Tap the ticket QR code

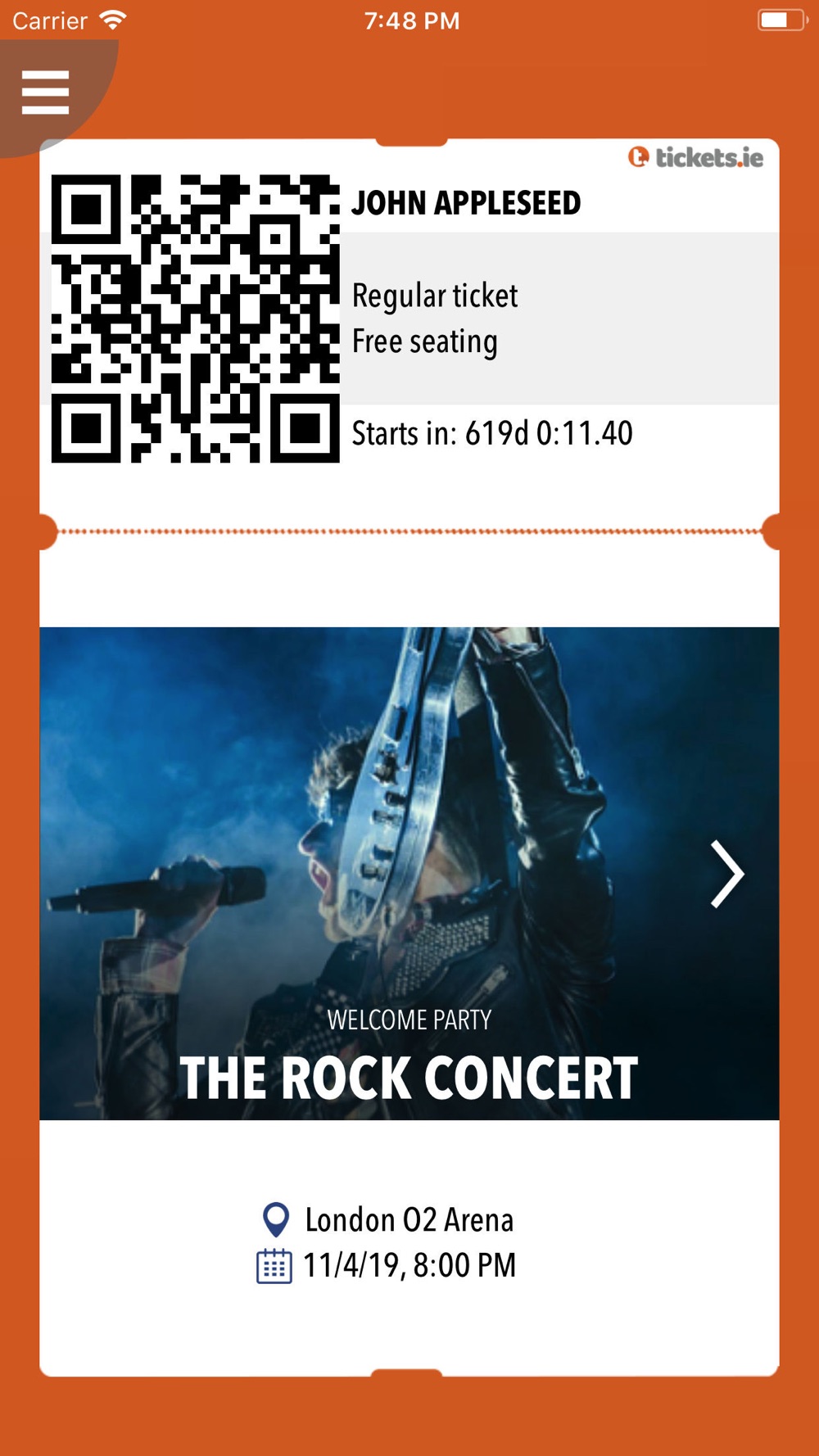click(195, 319)
